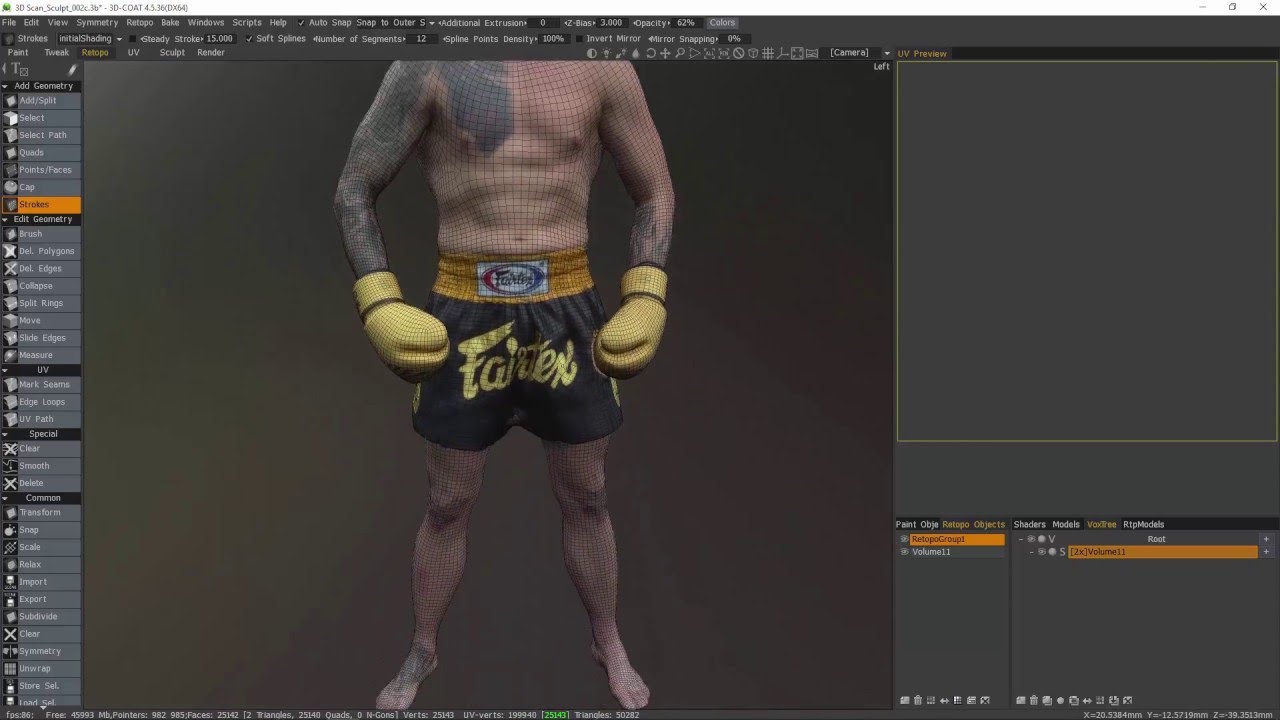The width and height of the screenshot is (1280, 720).
Task: Select Del. Polygons tool
Action: 41,251
